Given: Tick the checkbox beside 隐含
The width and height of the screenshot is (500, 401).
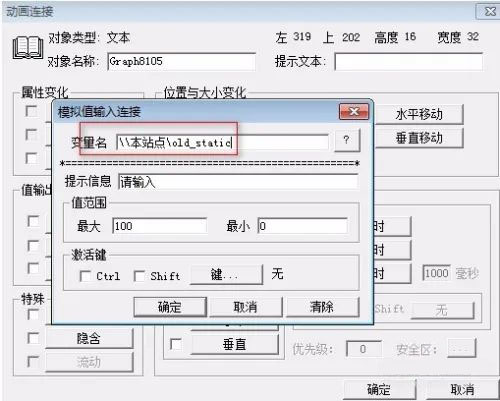Looking at the screenshot, I should coord(33,338).
